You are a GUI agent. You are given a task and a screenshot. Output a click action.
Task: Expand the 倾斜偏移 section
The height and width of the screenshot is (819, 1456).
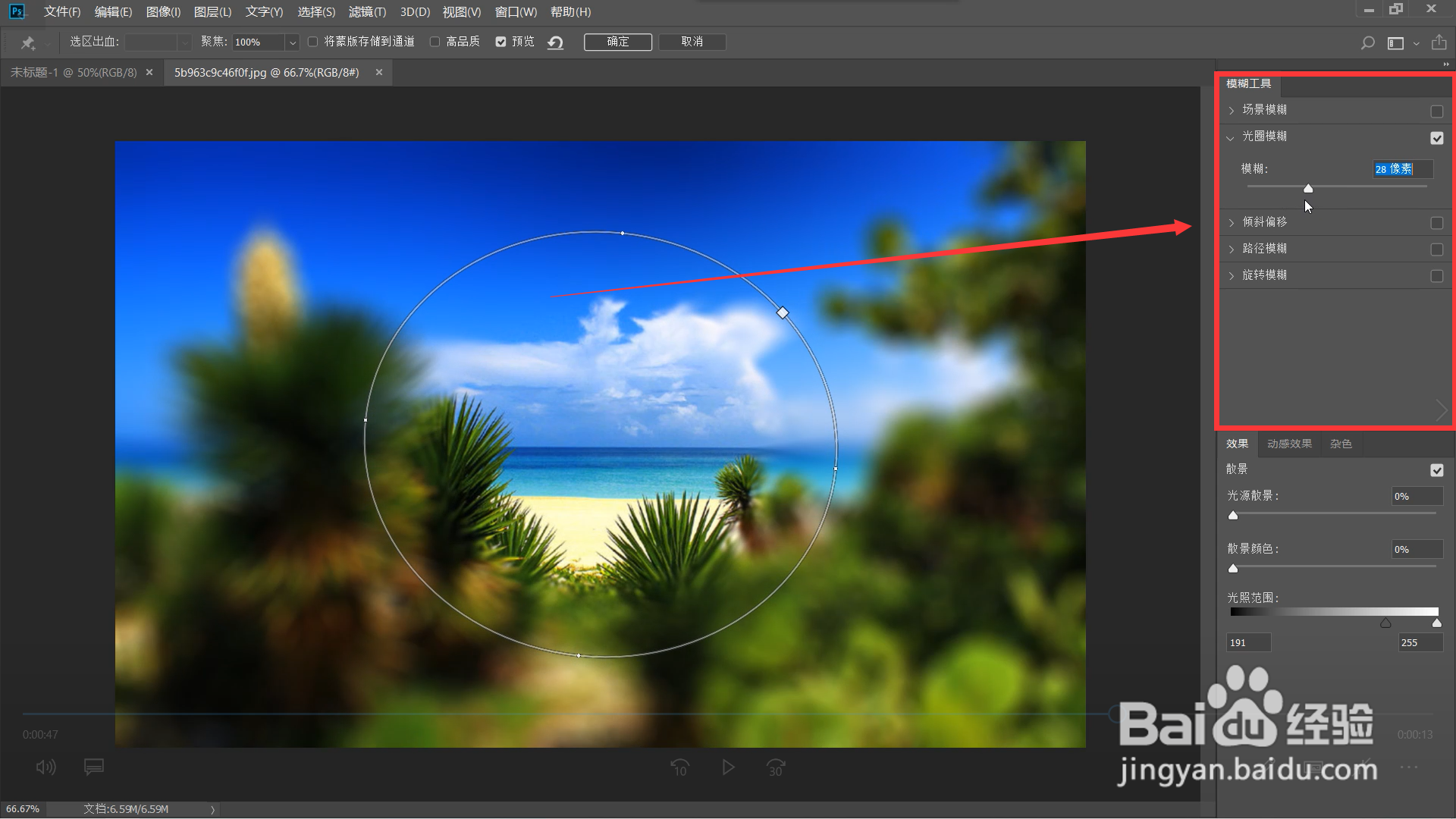1232,223
